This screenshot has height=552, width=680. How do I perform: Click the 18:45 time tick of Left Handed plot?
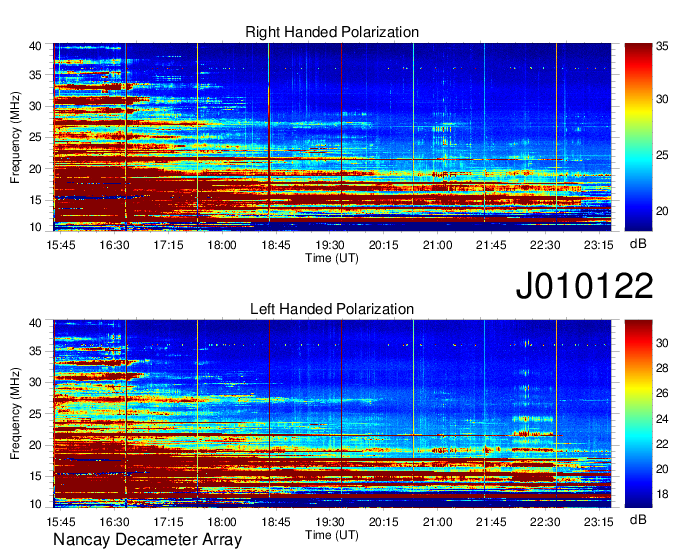(x=276, y=522)
